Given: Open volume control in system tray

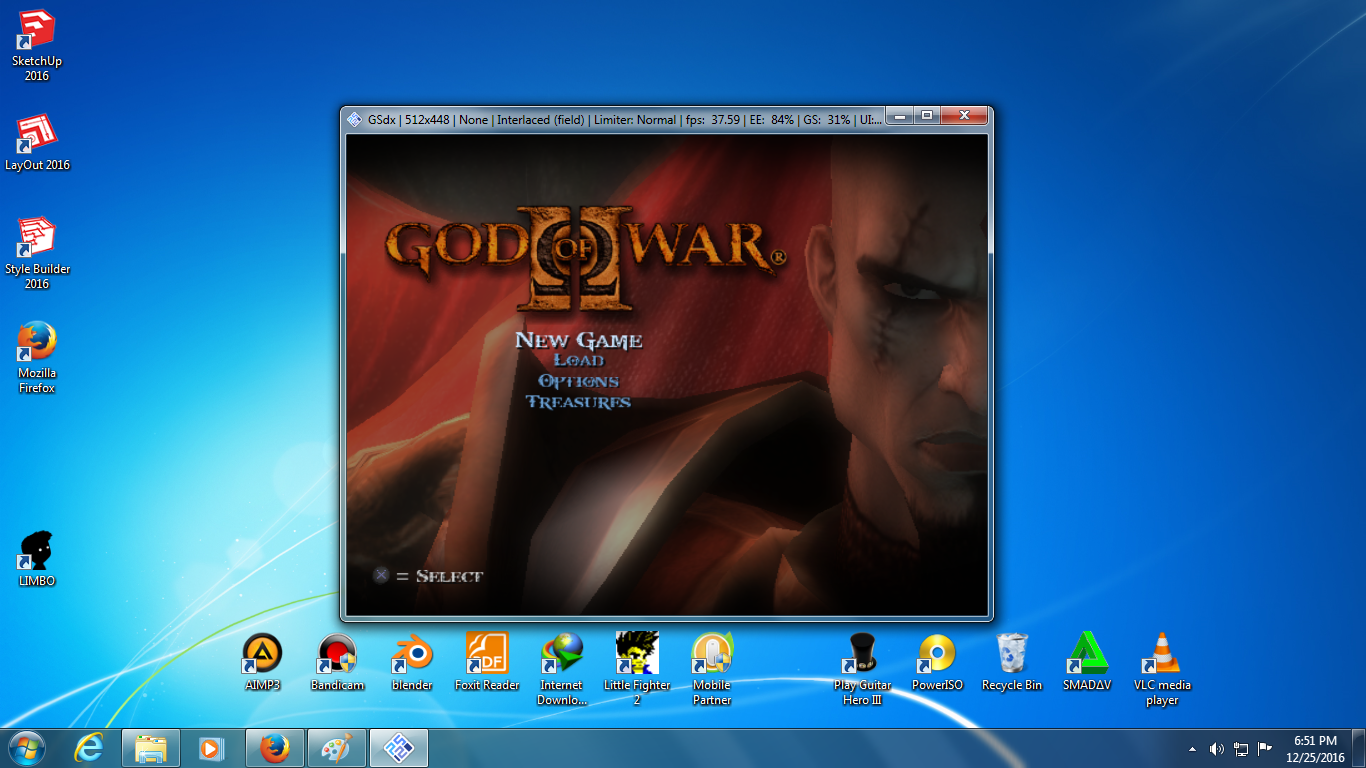Looking at the screenshot, I should click(1217, 749).
